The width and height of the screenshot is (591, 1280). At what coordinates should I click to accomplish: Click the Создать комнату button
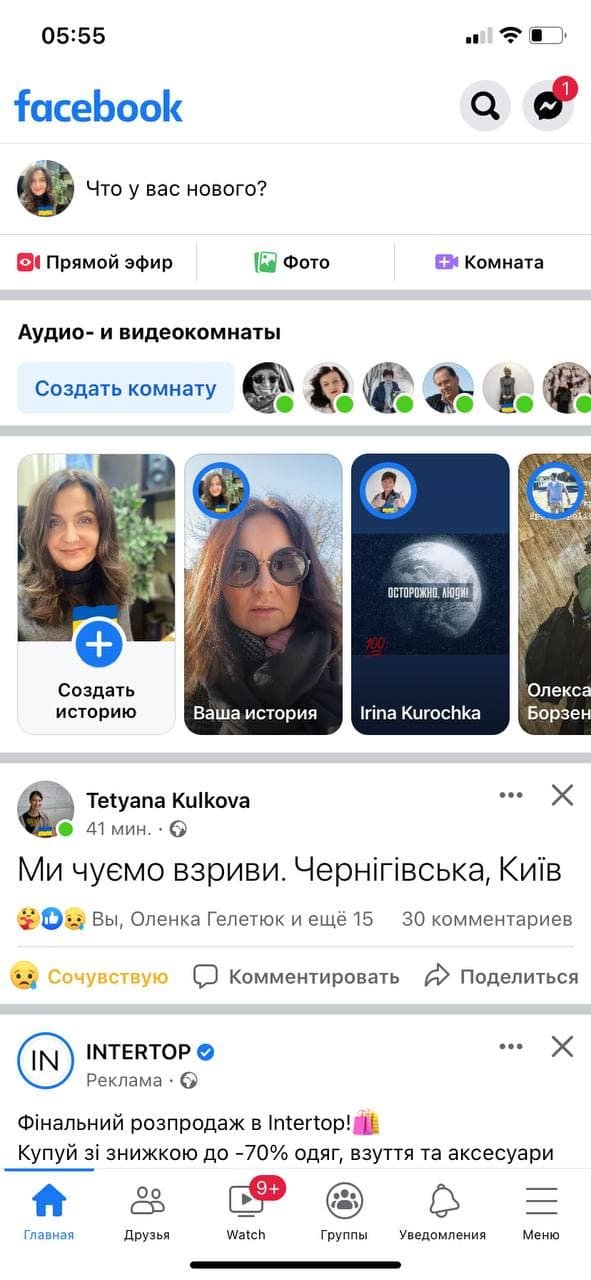click(x=126, y=388)
